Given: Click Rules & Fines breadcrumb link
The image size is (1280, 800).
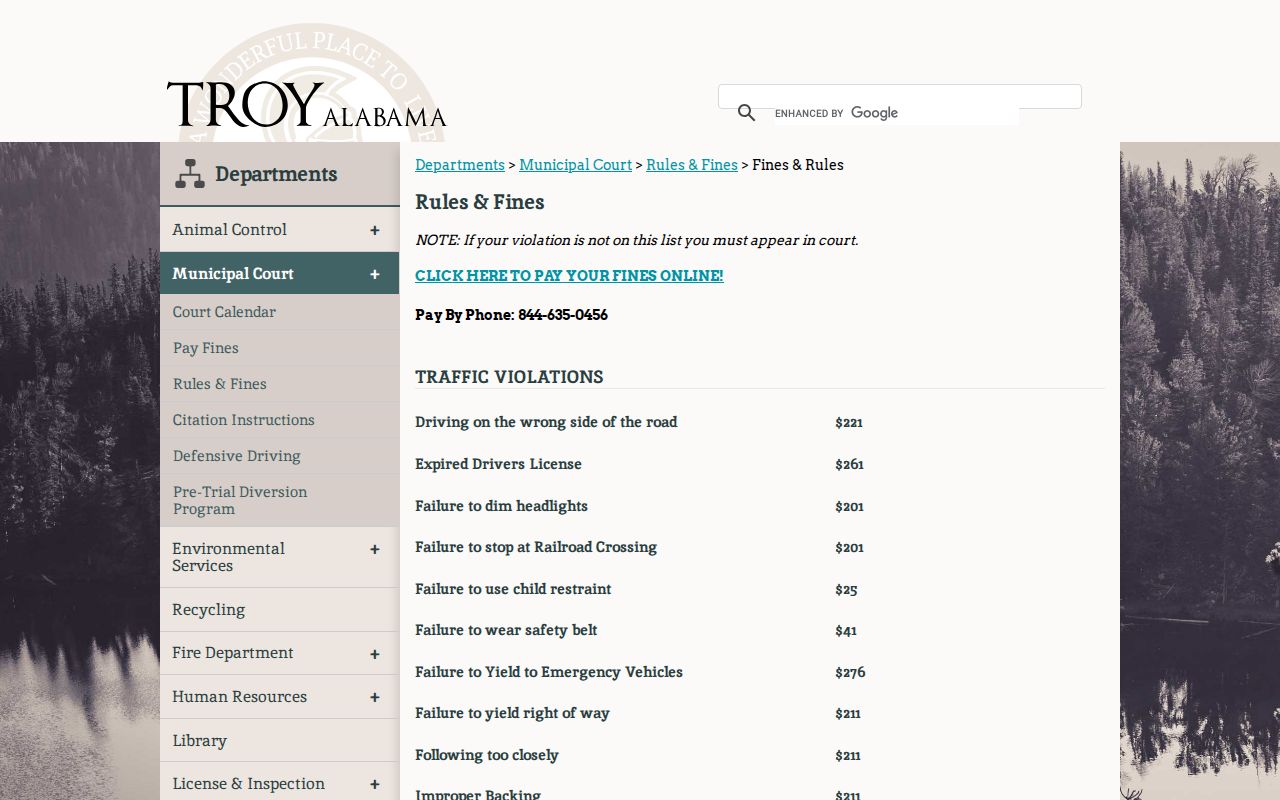Looking at the screenshot, I should click(692, 165).
